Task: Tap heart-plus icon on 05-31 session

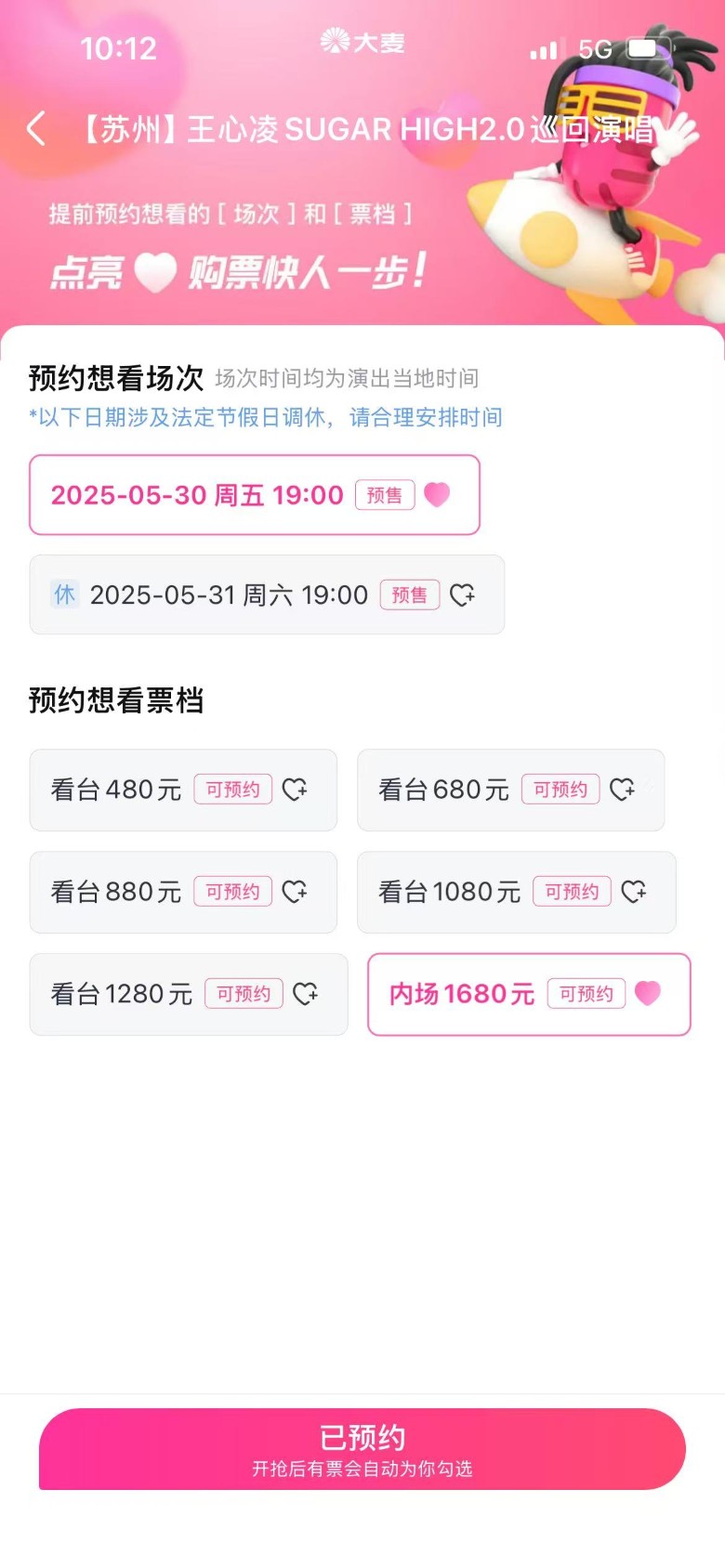Action: 462,595
